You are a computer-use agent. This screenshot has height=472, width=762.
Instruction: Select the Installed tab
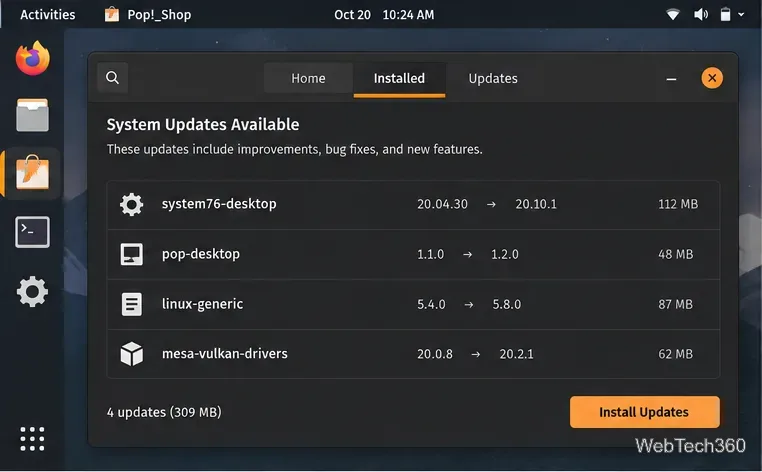399,79
